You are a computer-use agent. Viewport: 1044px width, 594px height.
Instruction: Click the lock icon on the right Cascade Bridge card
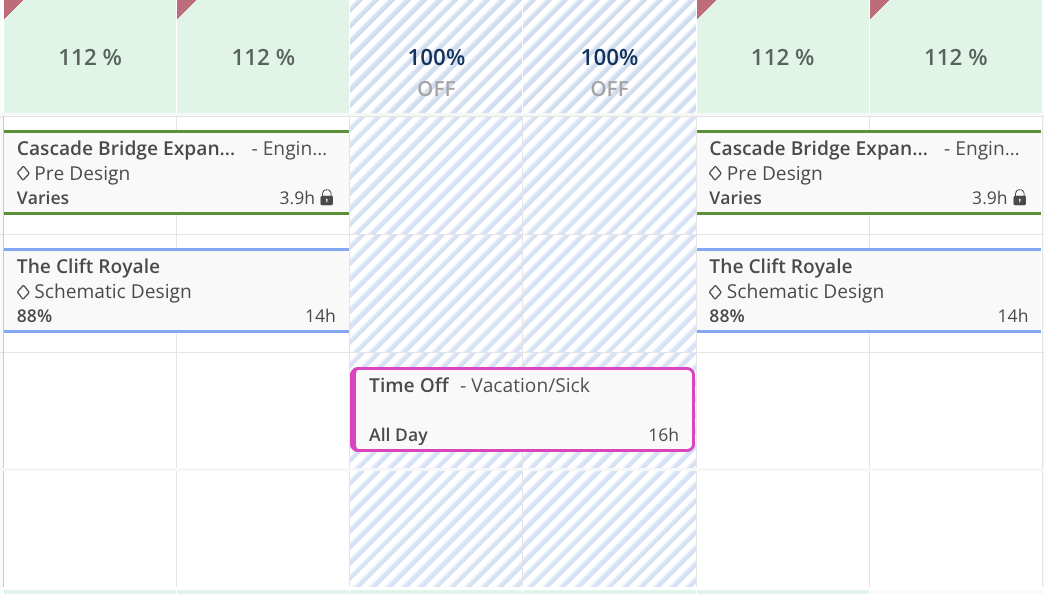click(x=1019, y=198)
